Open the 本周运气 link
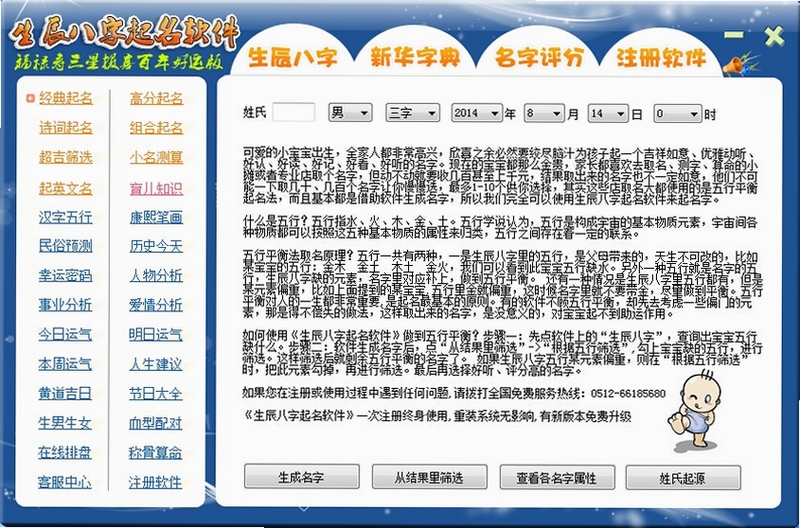Viewport: 800px width, 528px height. click(65, 364)
